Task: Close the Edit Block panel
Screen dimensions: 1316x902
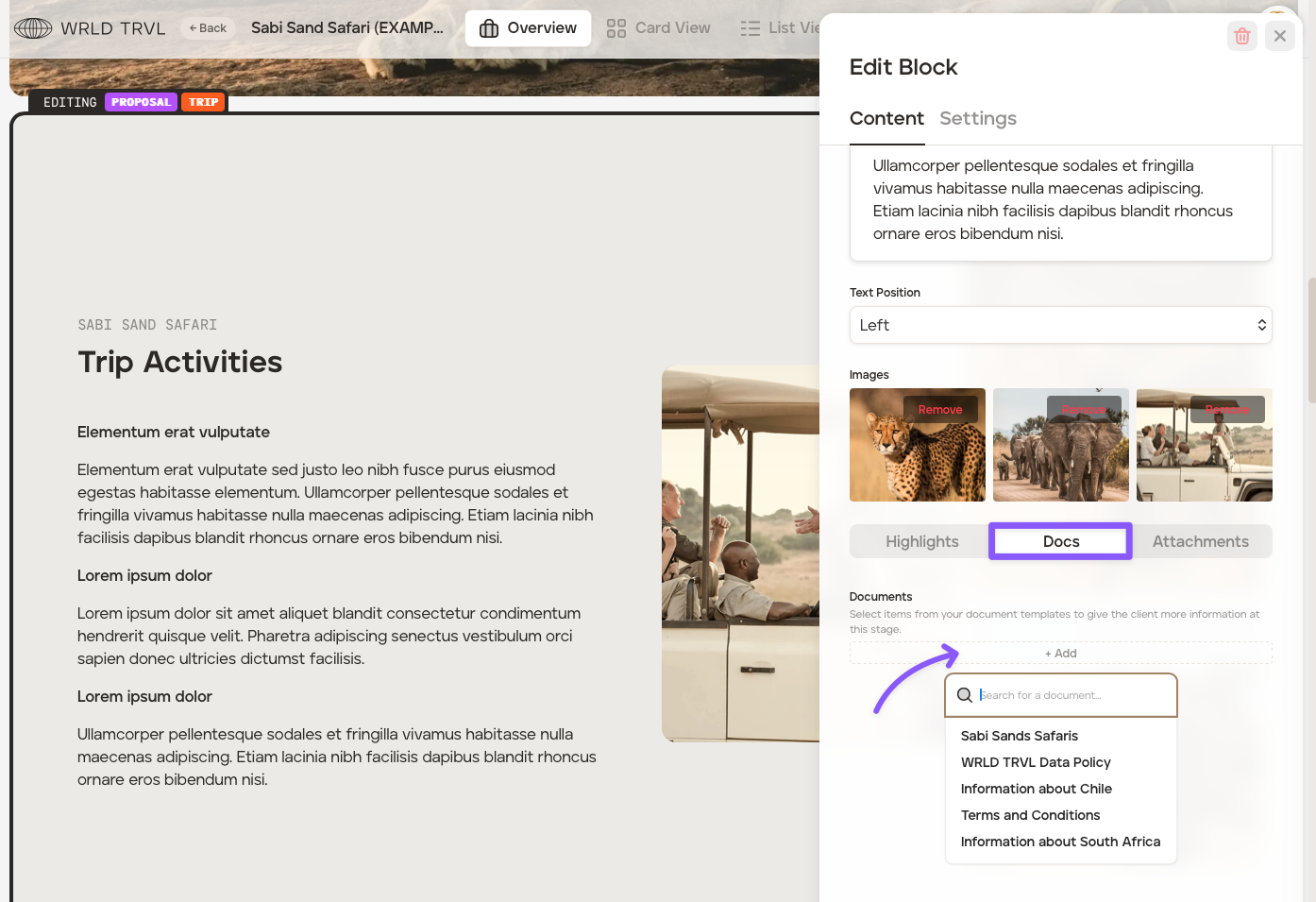Action: click(1279, 36)
